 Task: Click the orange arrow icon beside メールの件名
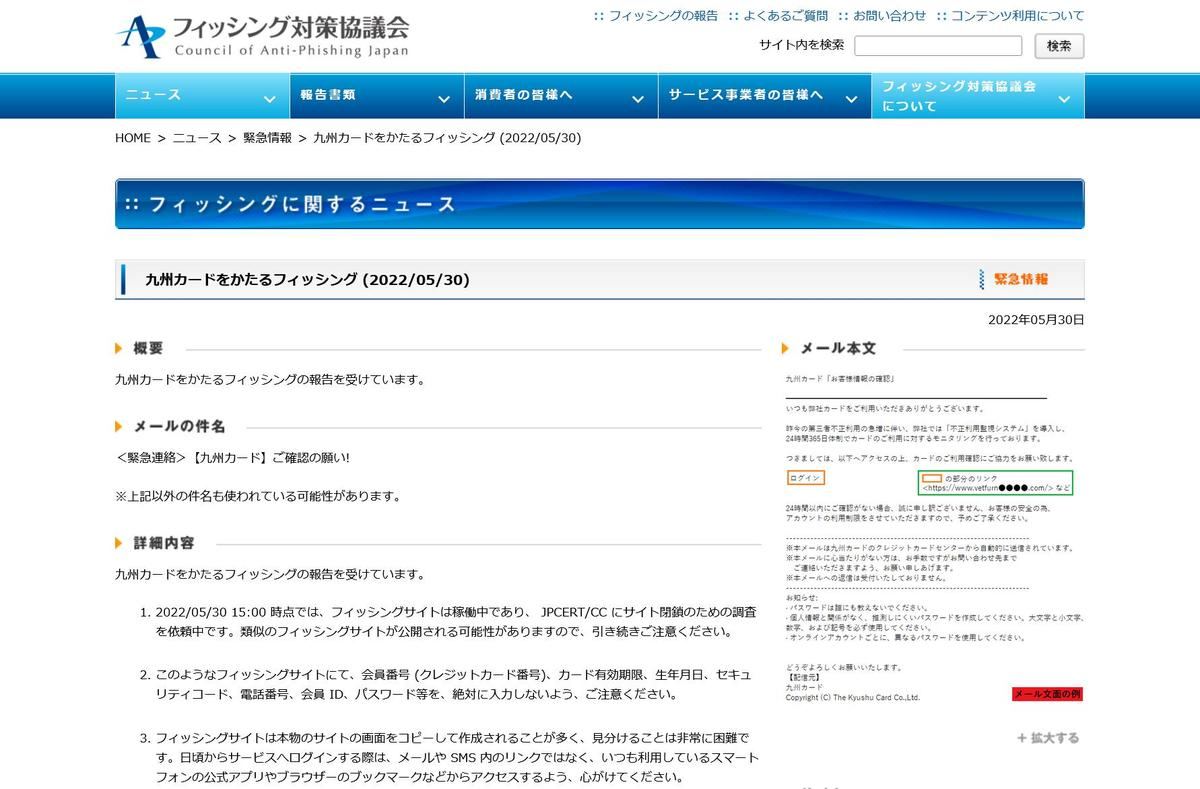click(120, 426)
